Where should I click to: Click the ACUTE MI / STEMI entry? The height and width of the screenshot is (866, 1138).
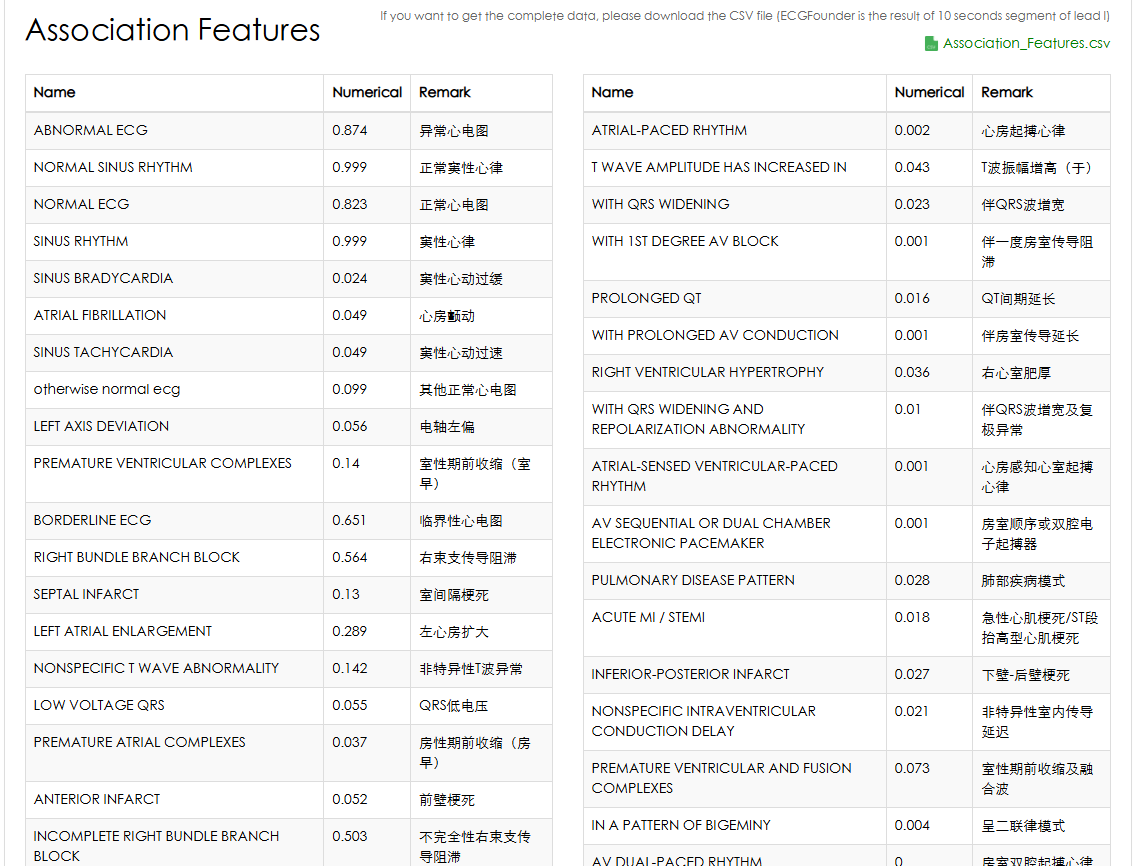tap(648, 617)
